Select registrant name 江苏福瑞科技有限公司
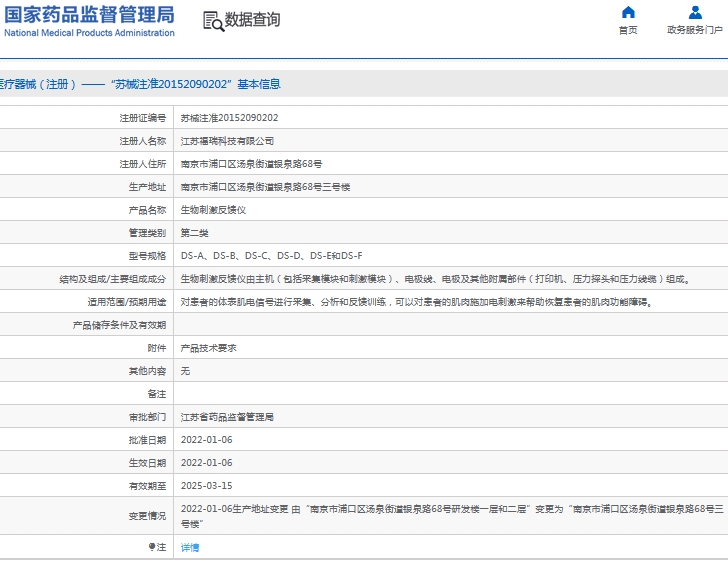This screenshot has height=566, width=728. 227,141
